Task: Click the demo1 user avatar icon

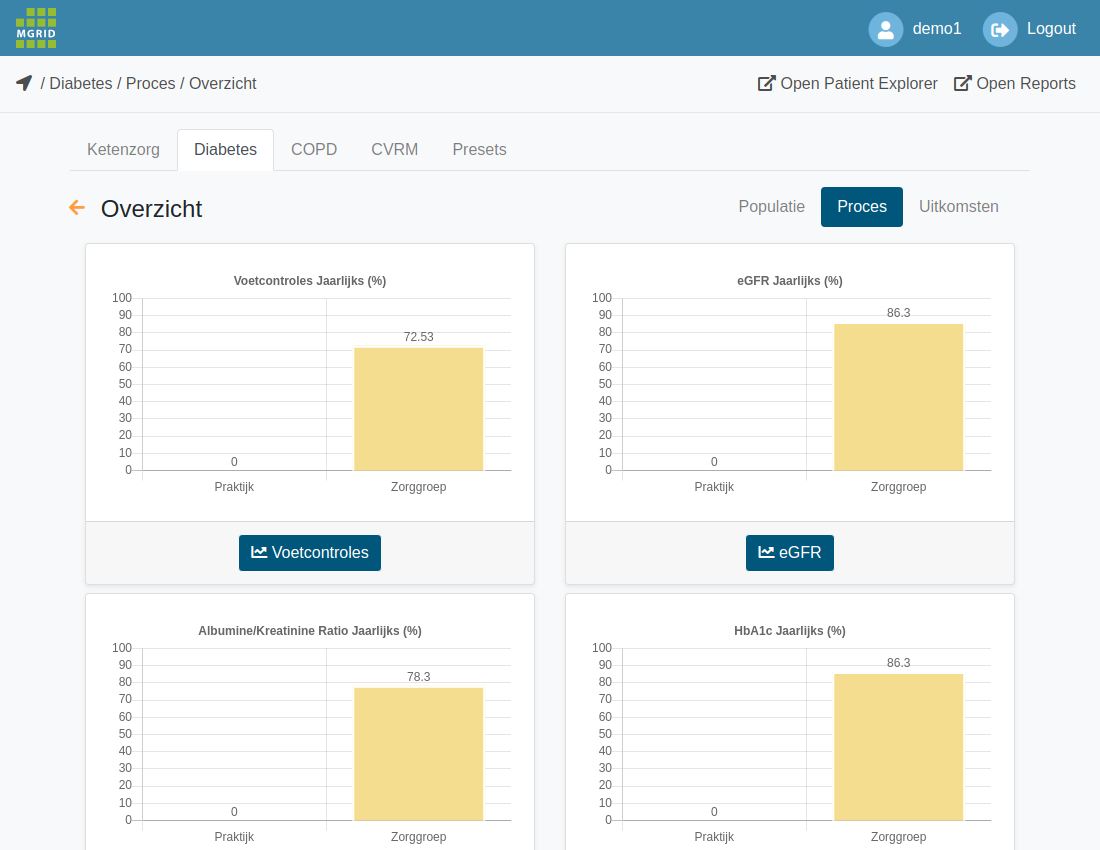Action: [x=885, y=29]
